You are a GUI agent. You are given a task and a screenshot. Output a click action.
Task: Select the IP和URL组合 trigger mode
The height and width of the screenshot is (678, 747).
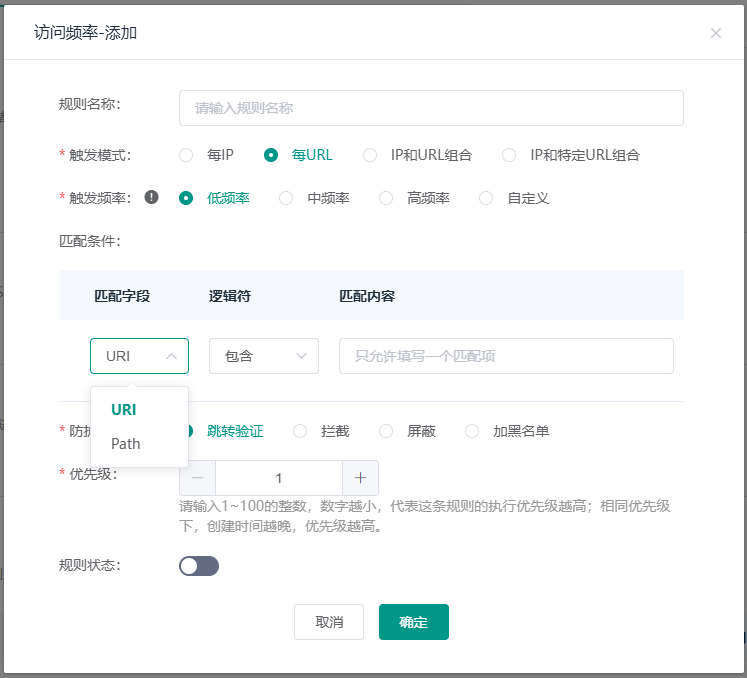[x=370, y=155]
